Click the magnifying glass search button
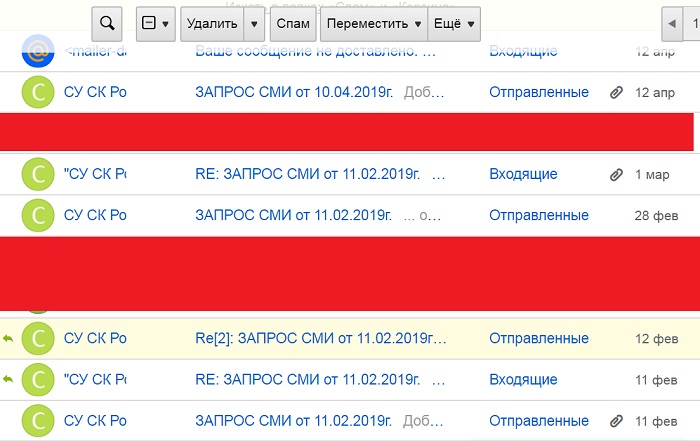700x441 pixels. point(107,23)
